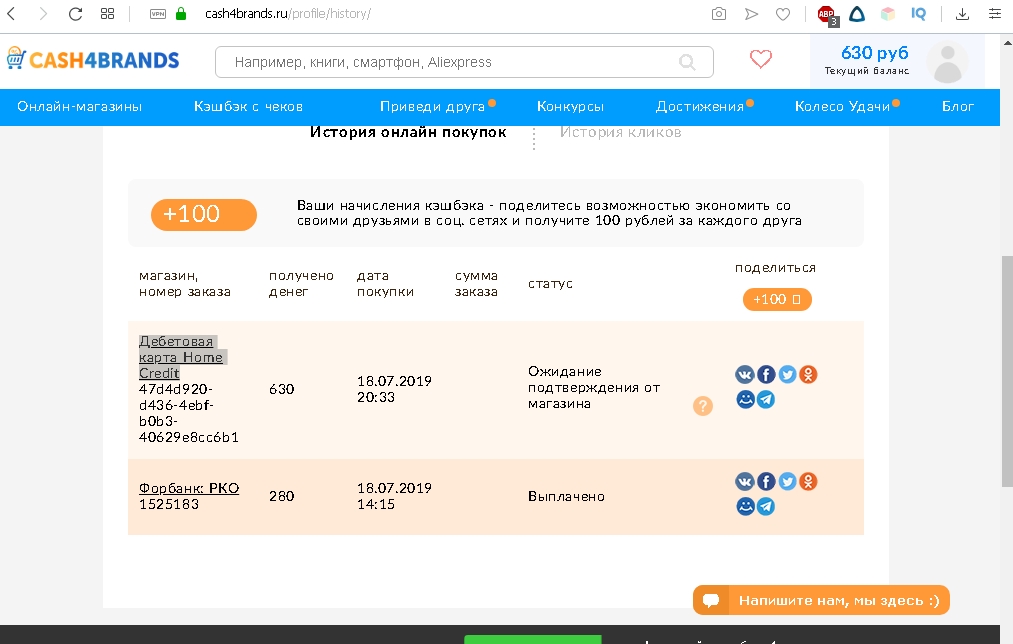Image resolution: width=1013 pixels, height=644 pixels.
Task: Select История онлайн покупок tab
Action: tap(408, 132)
